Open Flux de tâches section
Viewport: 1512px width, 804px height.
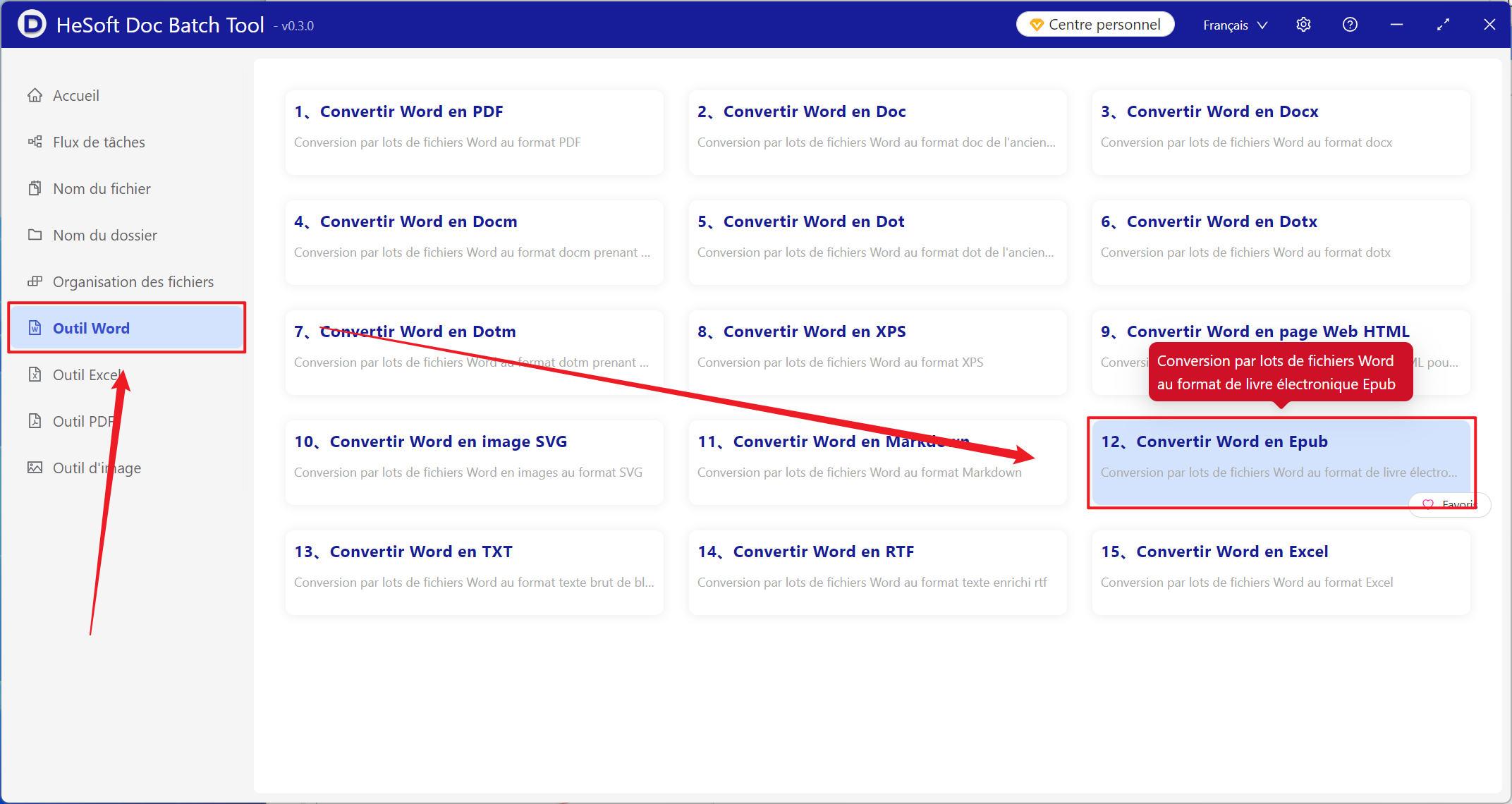(x=127, y=142)
